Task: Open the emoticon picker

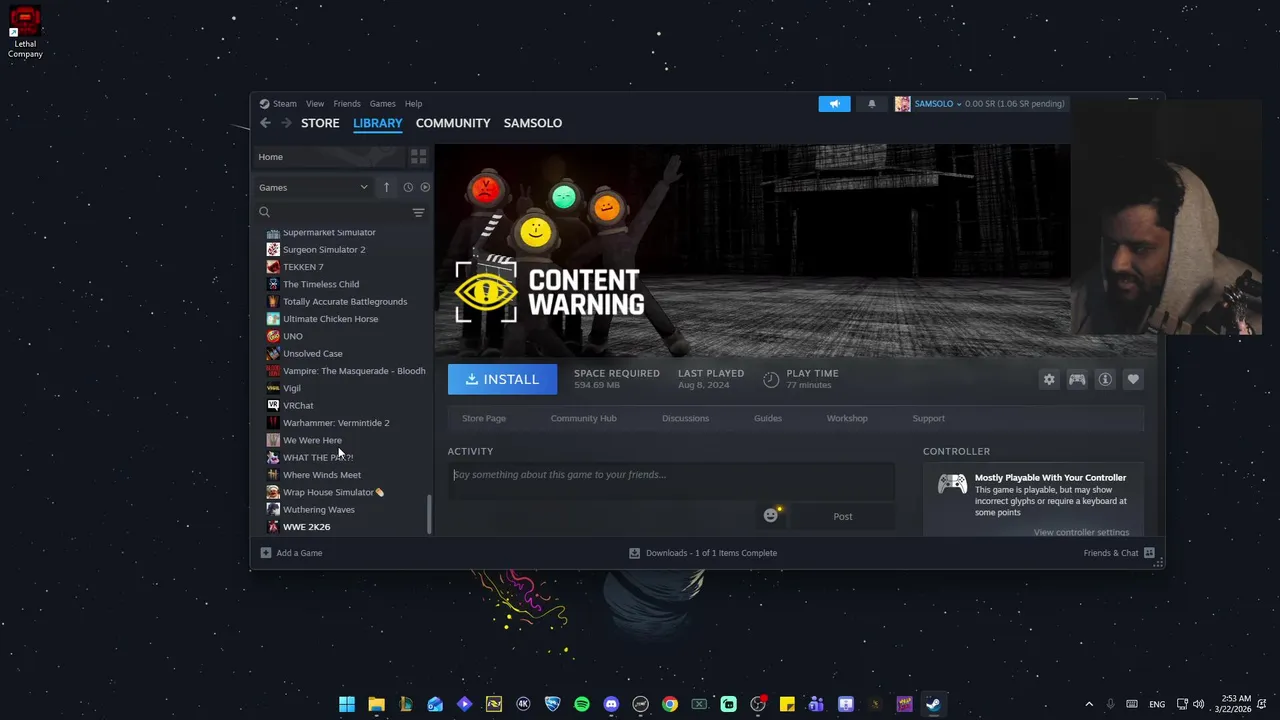Action: [771, 516]
